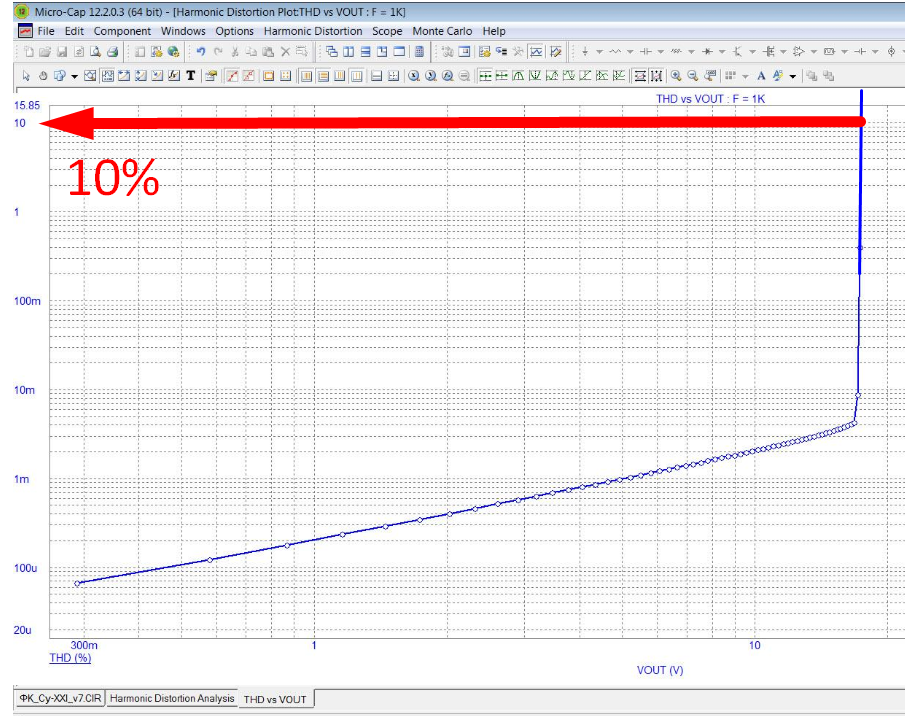
Task: Click the THD (%) axis label link
Action: tap(70, 658)
